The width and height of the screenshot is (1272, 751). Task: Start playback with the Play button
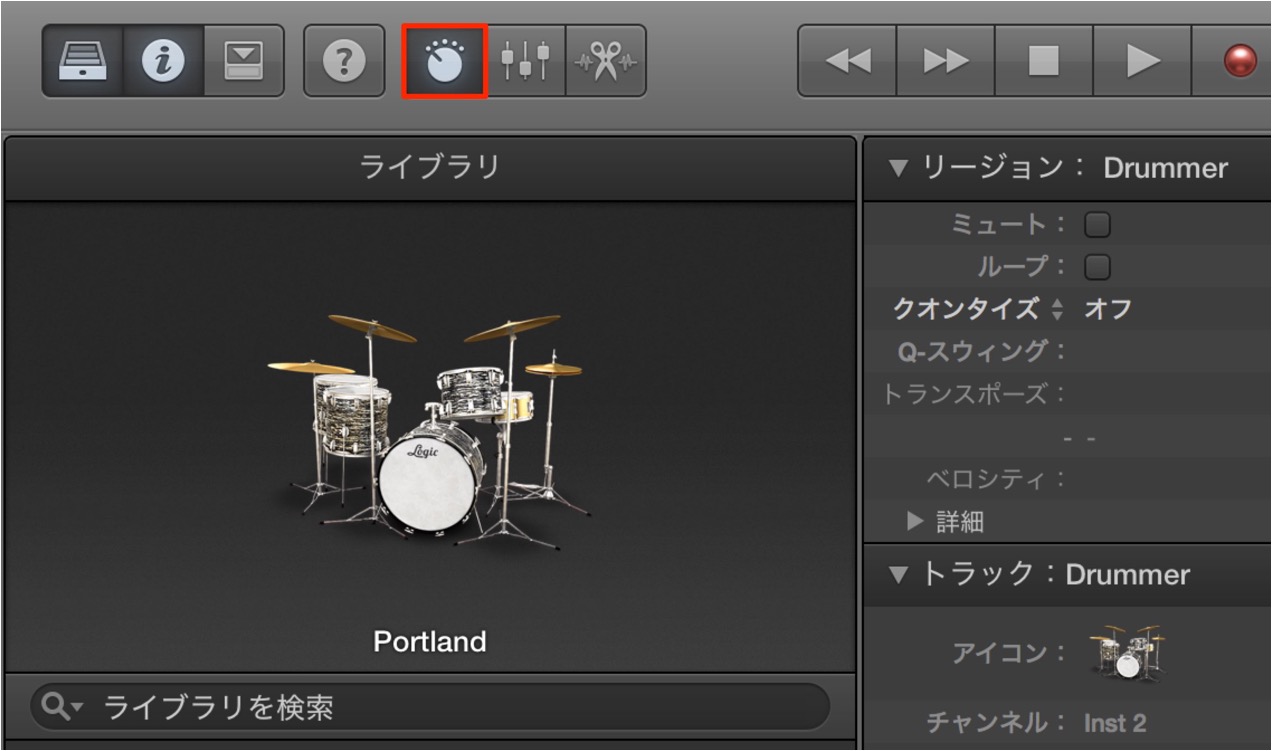coord(1142,61)
